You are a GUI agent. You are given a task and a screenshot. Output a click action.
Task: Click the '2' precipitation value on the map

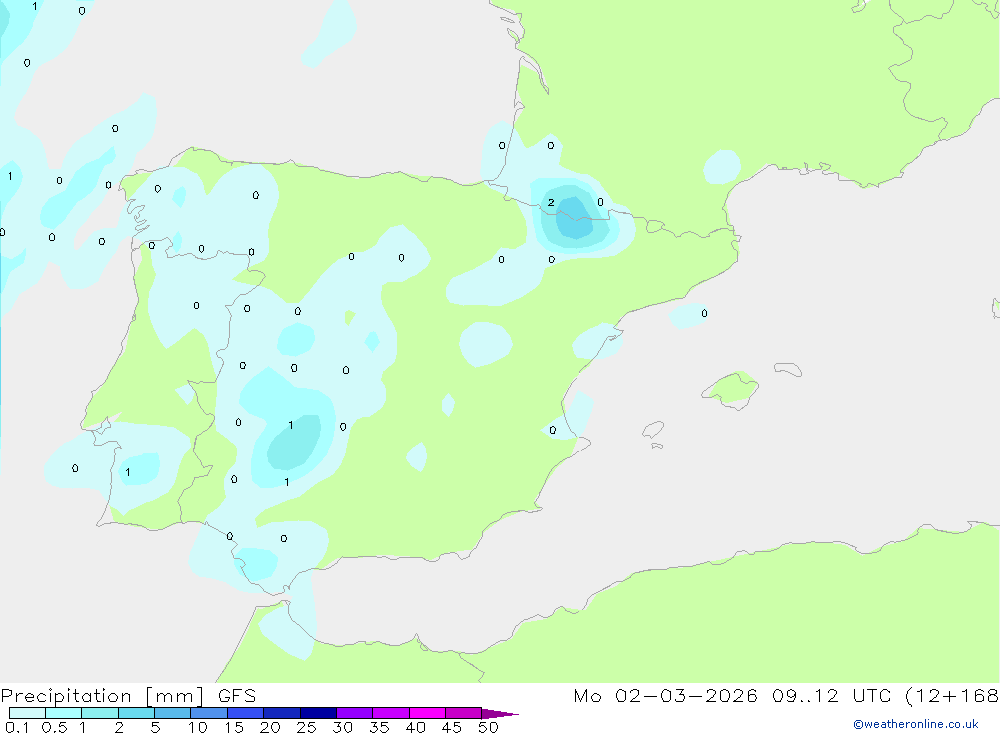click(551, 203)
